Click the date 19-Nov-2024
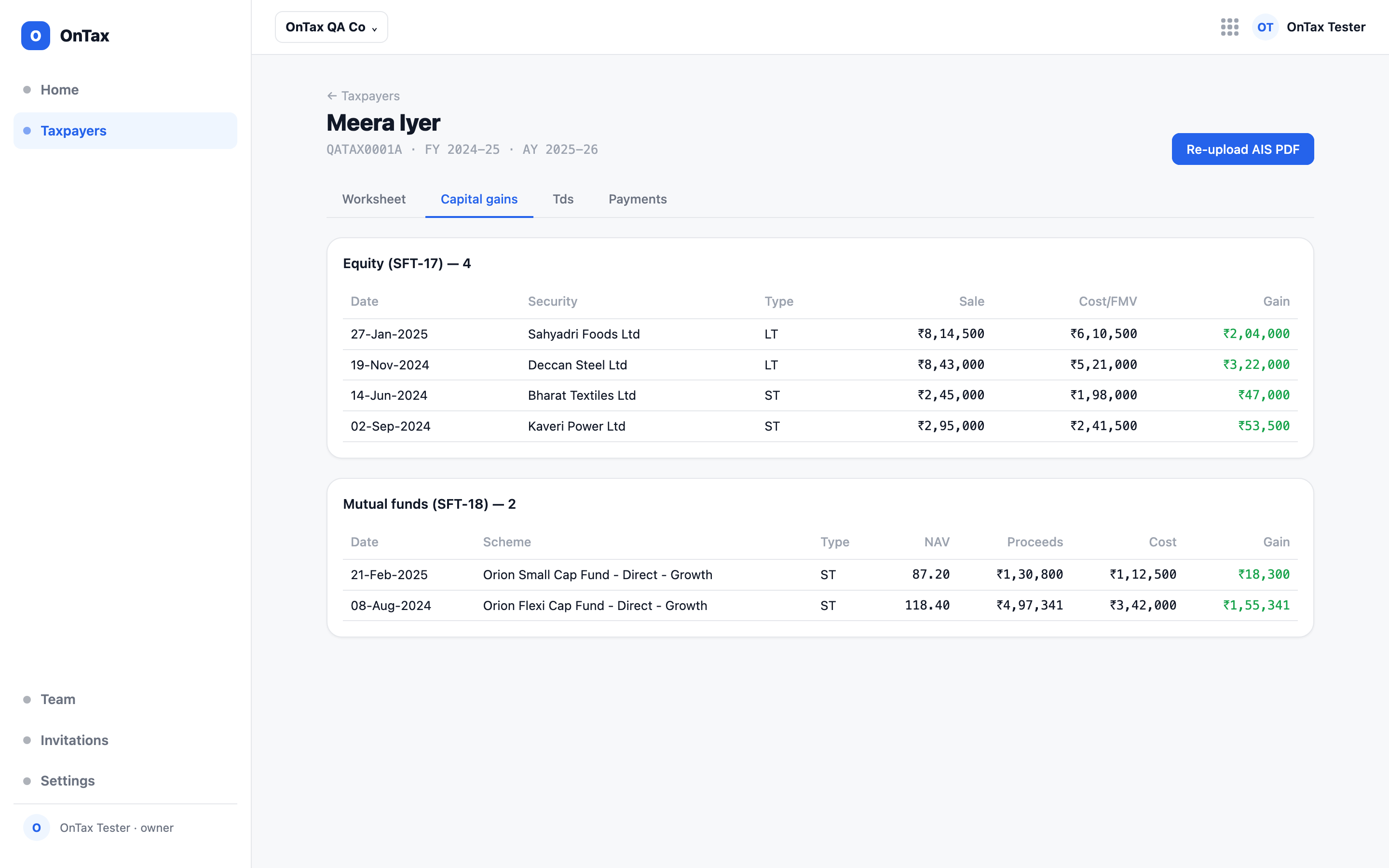Viewport: 1389px width, 868px height. click(x=390, y=365)
